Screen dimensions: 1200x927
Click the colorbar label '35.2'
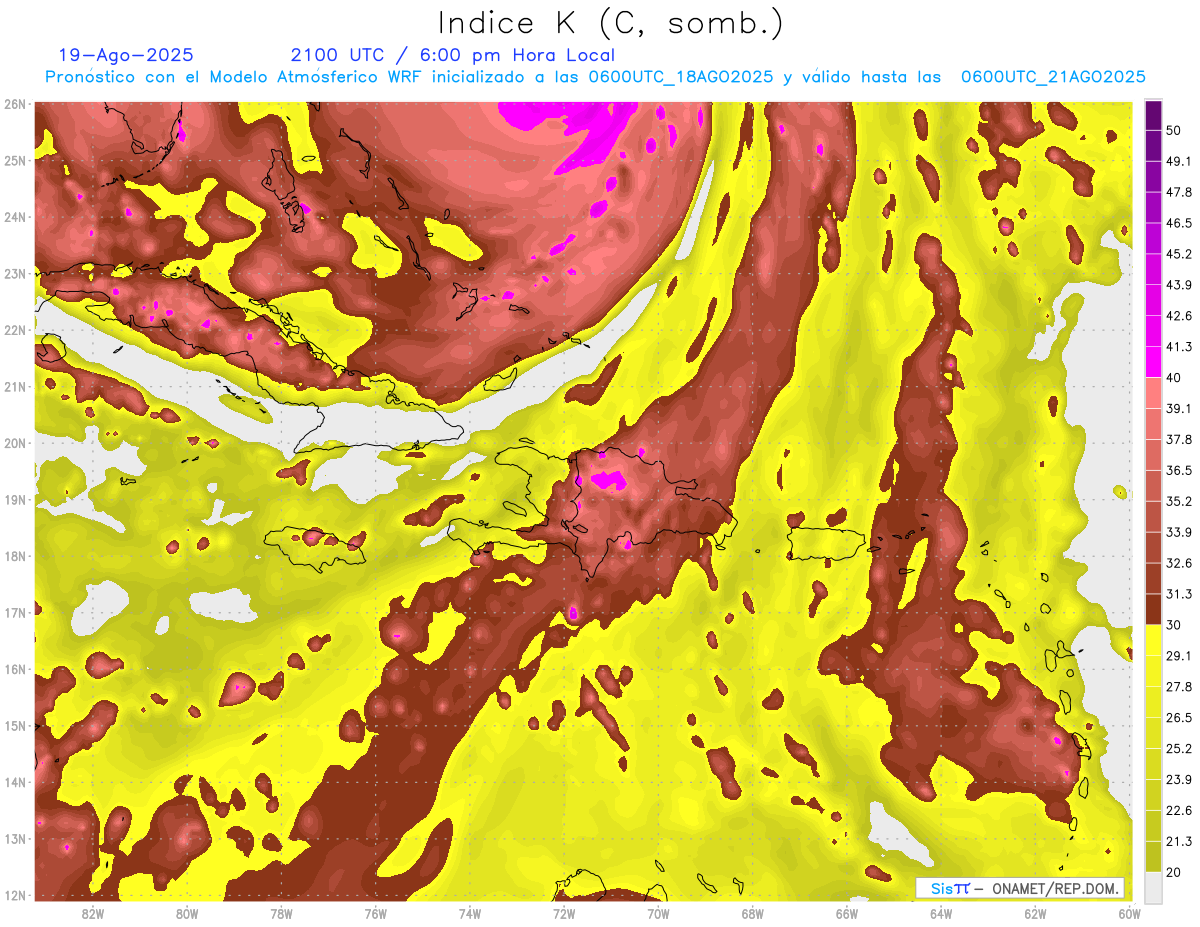tap(1178, 501)
